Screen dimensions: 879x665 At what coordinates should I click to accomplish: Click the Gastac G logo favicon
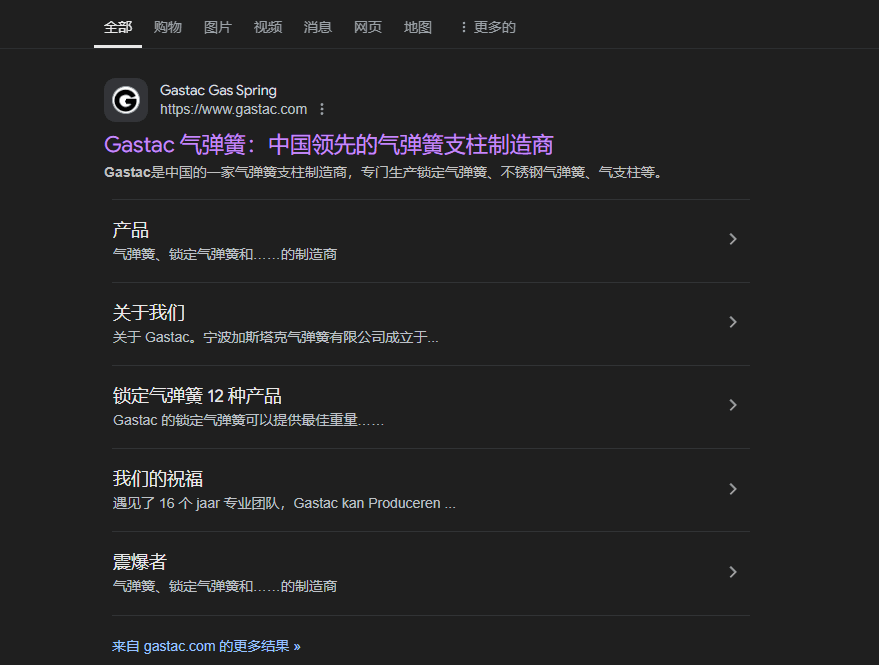(126, 100)
